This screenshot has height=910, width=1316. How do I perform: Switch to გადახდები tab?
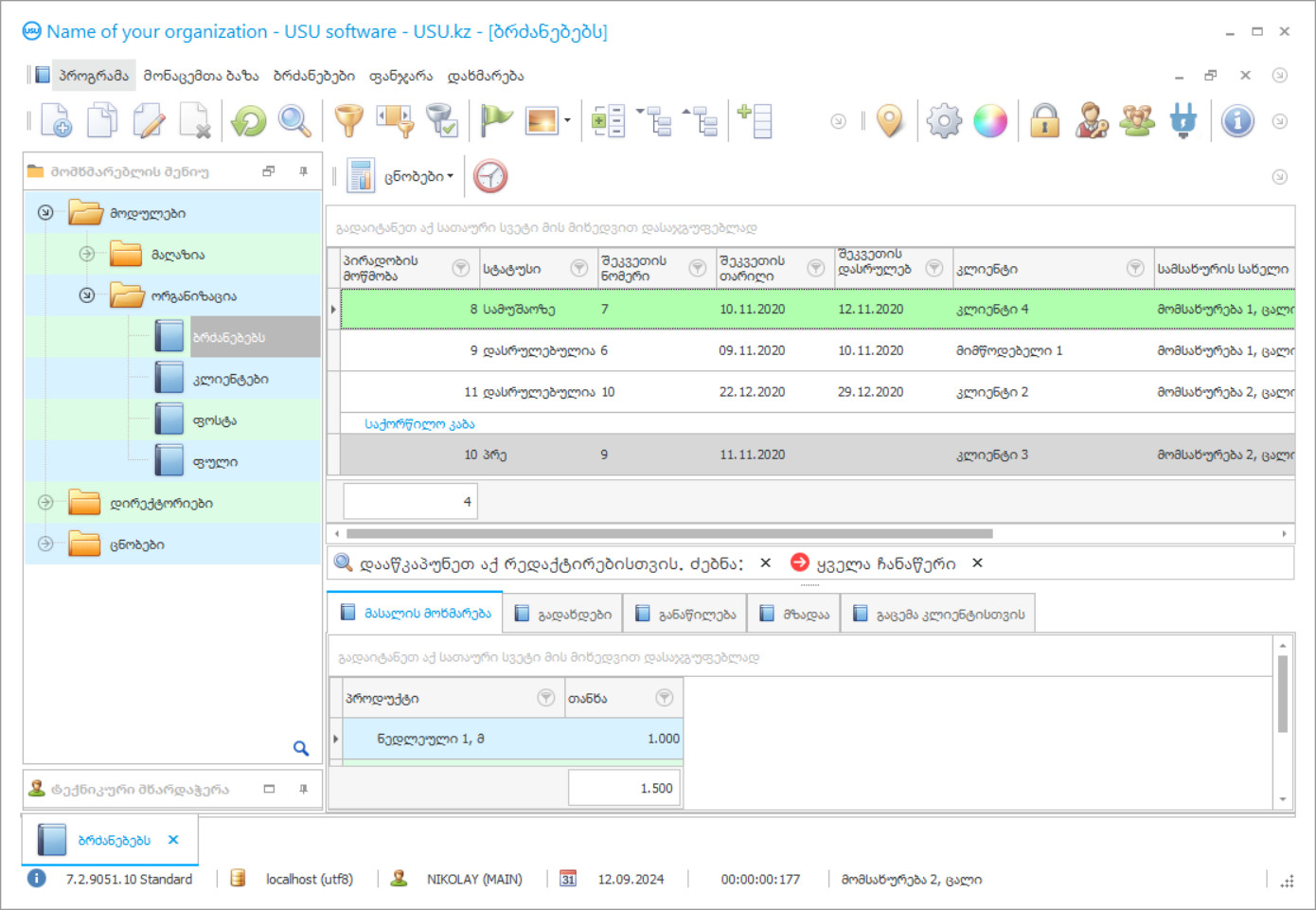562,614
